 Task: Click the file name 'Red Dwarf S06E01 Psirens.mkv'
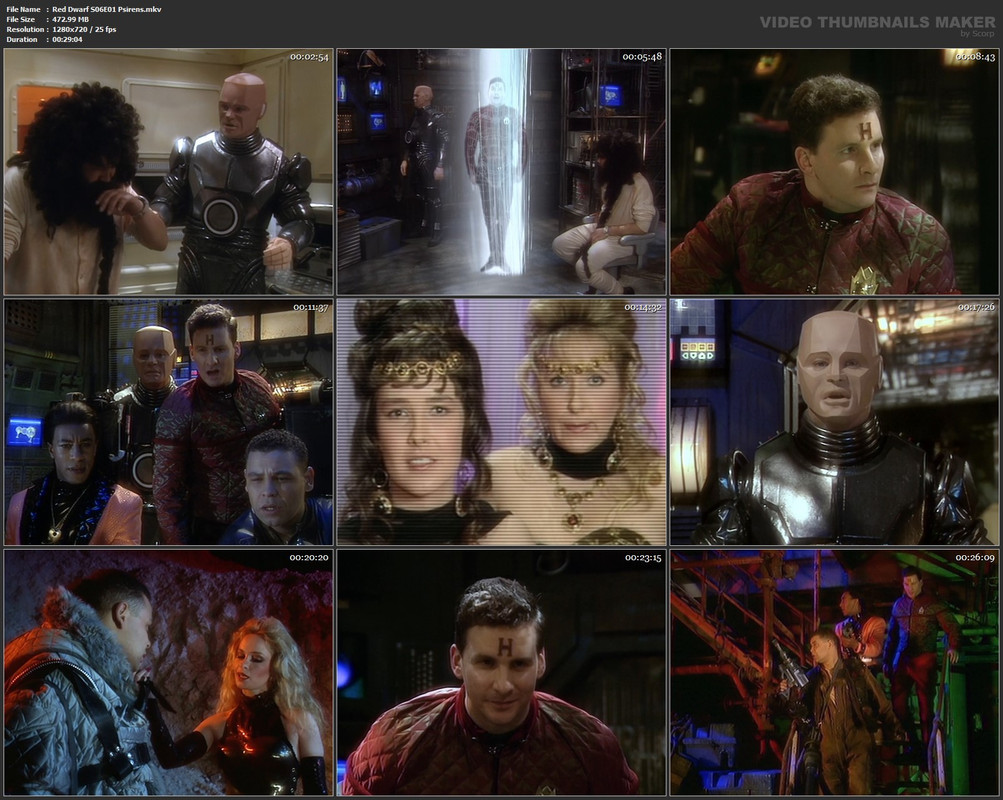click(107, 9)
